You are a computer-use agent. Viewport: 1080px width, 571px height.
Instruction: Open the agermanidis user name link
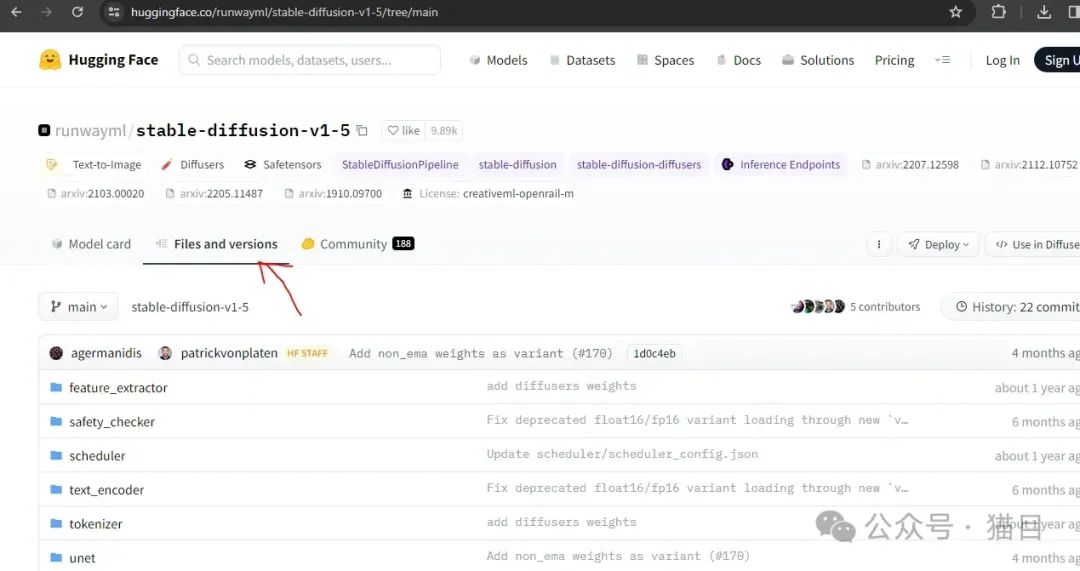coord(106,353)
